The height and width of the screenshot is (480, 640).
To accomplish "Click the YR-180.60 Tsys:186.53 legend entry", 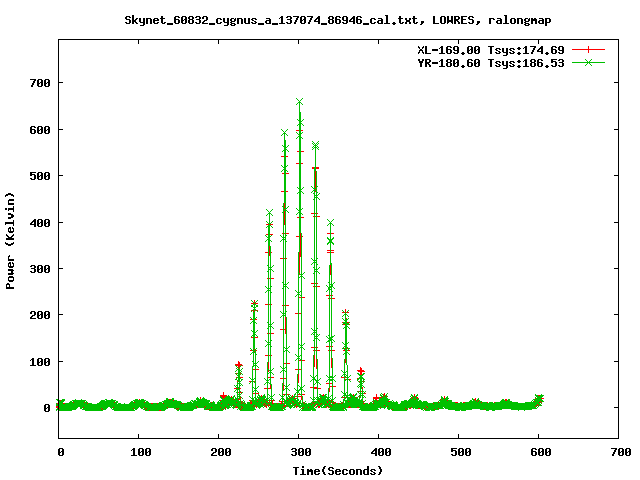I will point(491,63).
